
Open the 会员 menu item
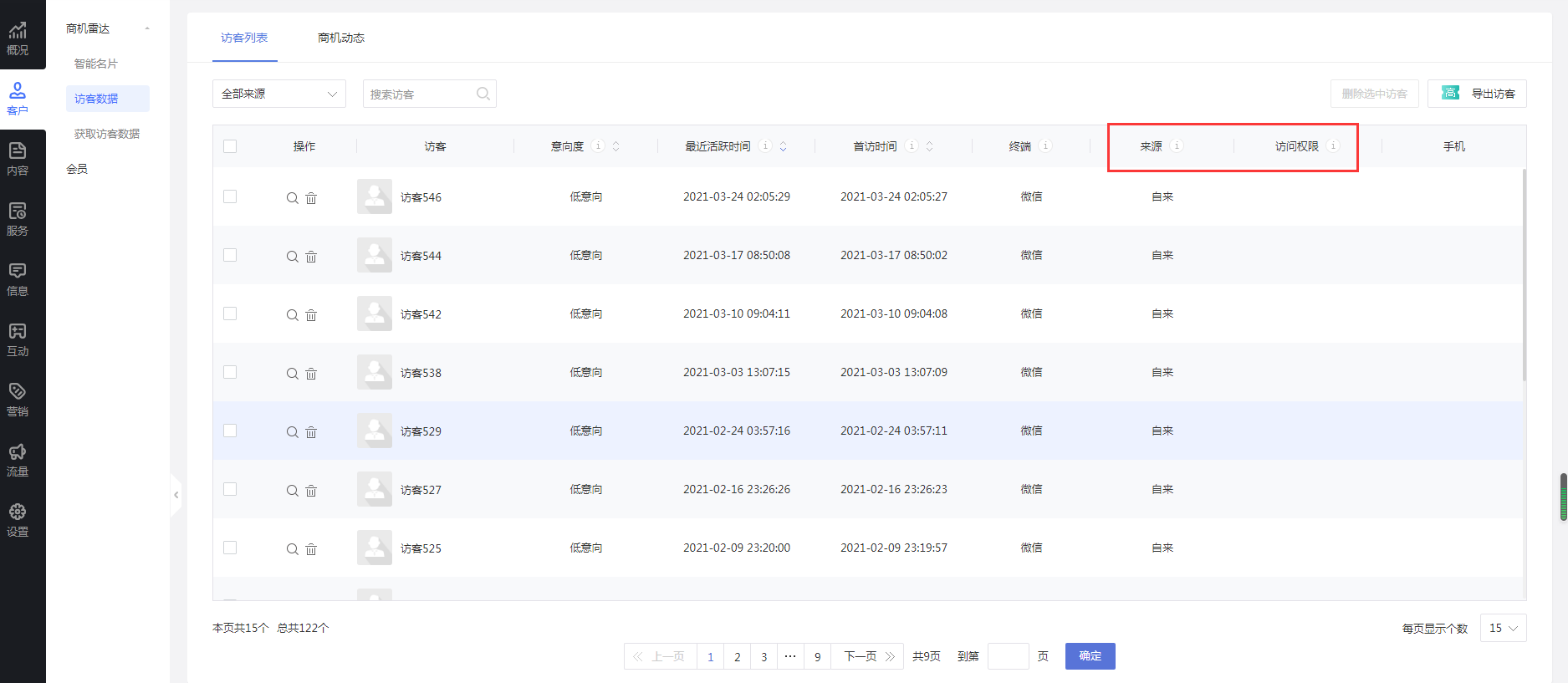point(77,169)
